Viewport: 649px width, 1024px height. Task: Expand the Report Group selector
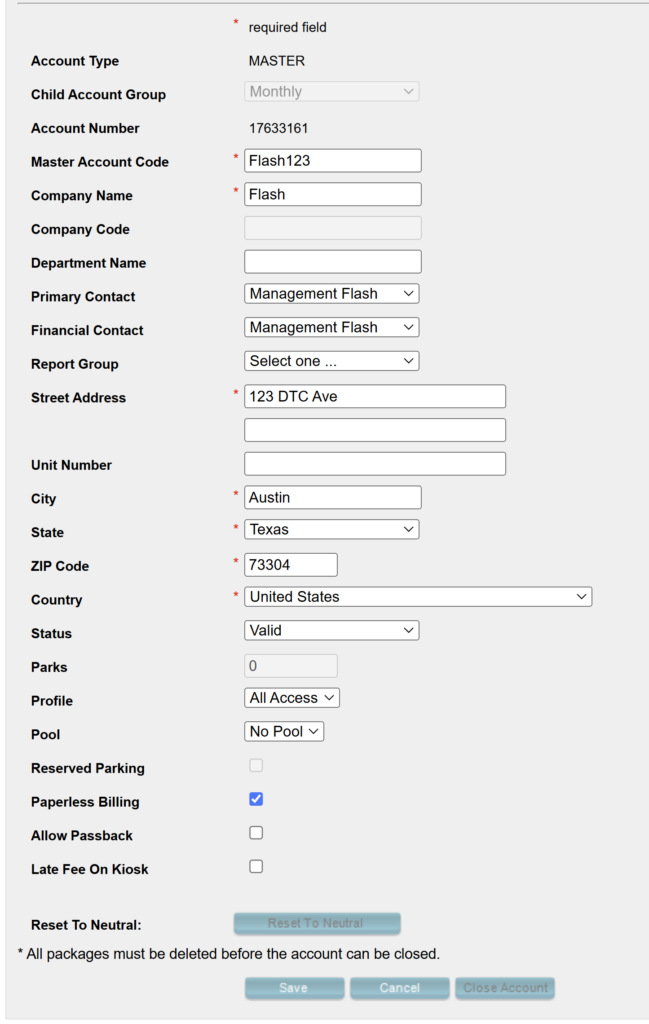(x=331, y=361)
